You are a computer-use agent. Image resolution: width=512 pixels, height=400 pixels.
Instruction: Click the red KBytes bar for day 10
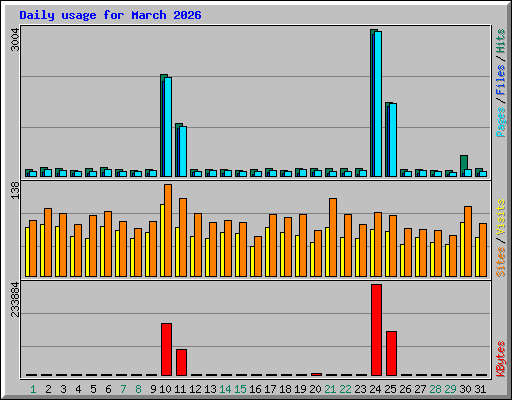[x=167, y=349]
